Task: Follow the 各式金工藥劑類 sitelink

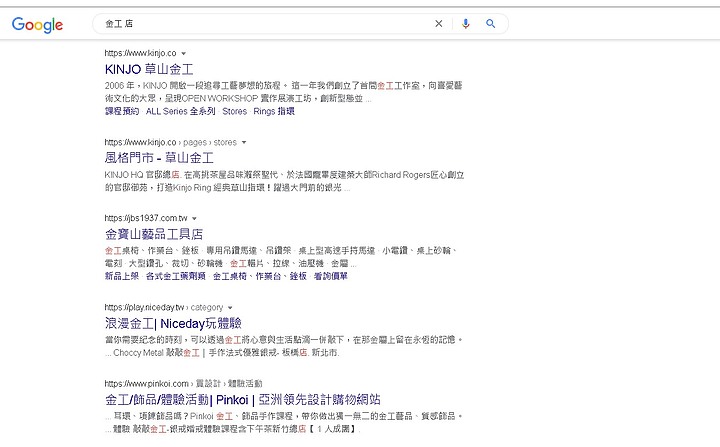Action: pos(176,276)
